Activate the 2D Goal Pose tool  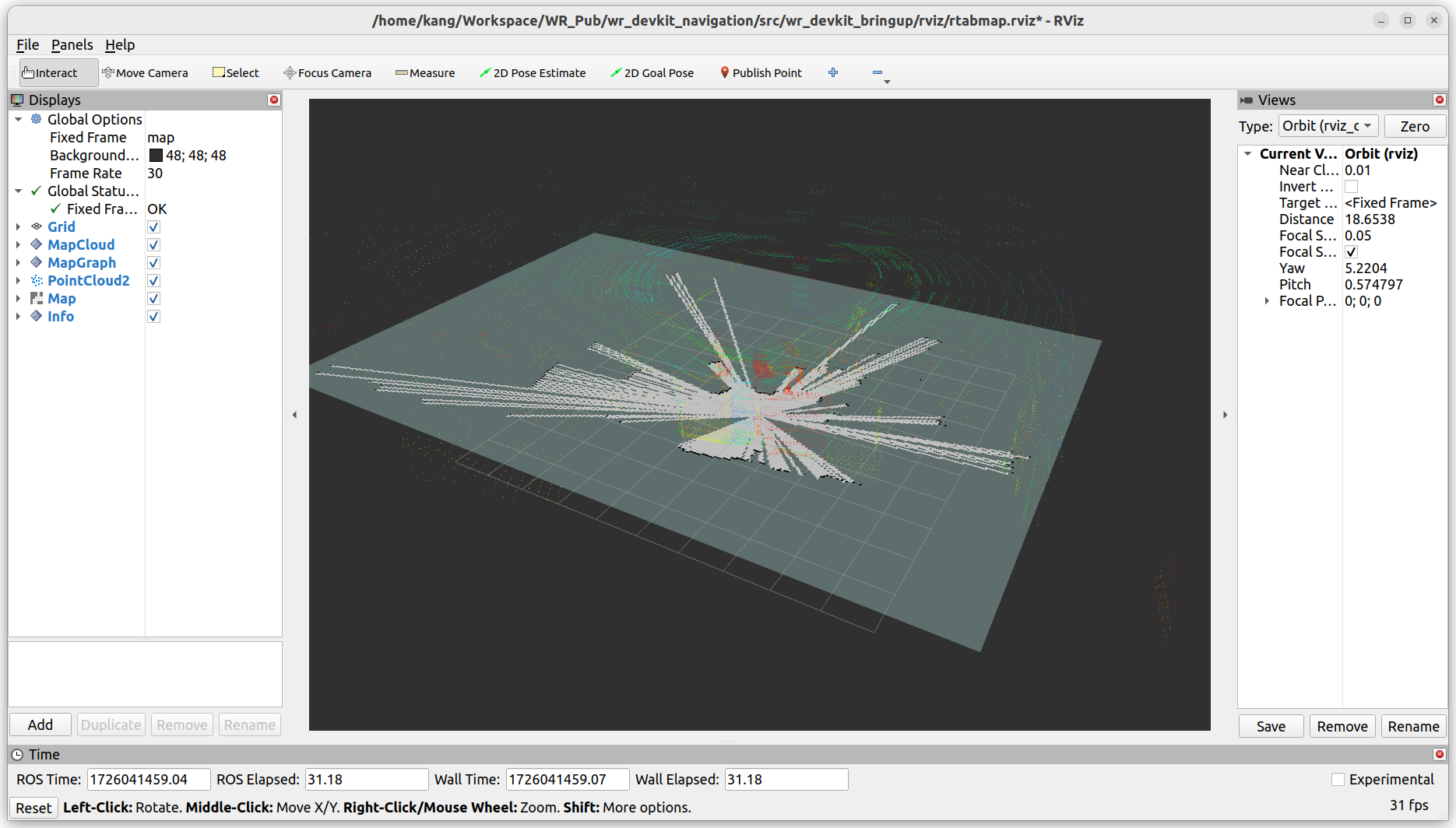point(652,72)
